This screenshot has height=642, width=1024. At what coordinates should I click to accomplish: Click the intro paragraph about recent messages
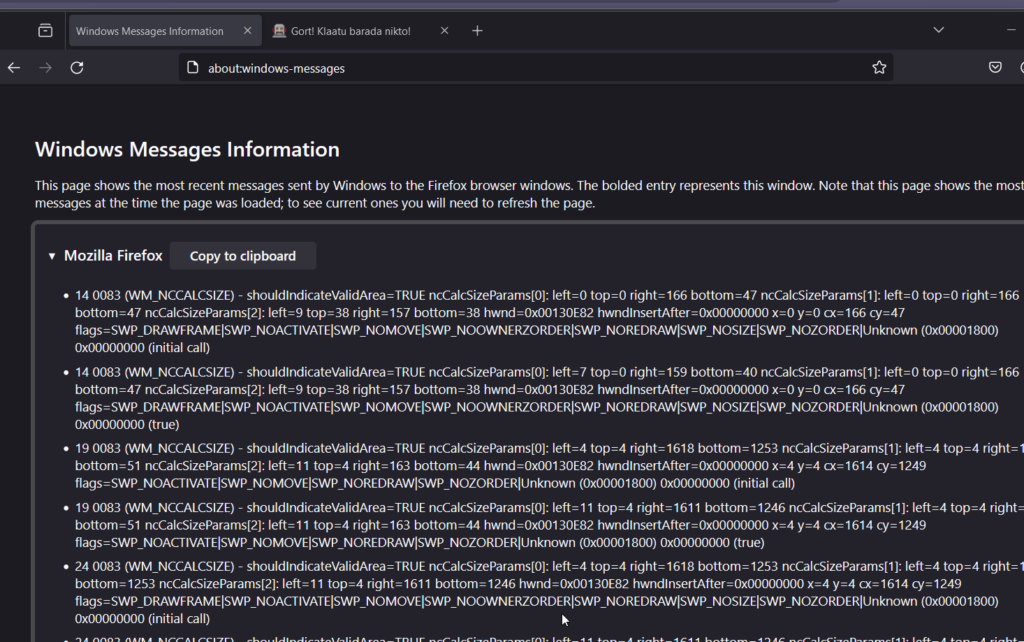529,194
